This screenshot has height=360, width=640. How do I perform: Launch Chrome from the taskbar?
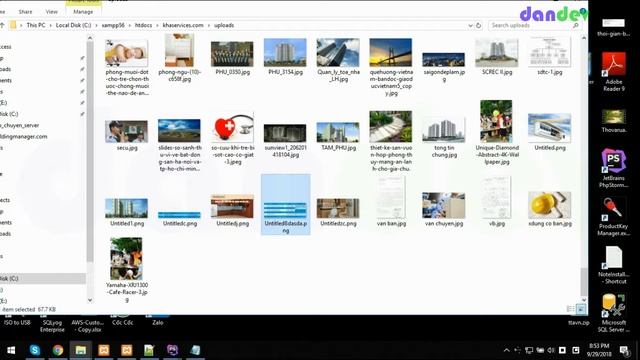pyautogui.click(x=58, y=350)
